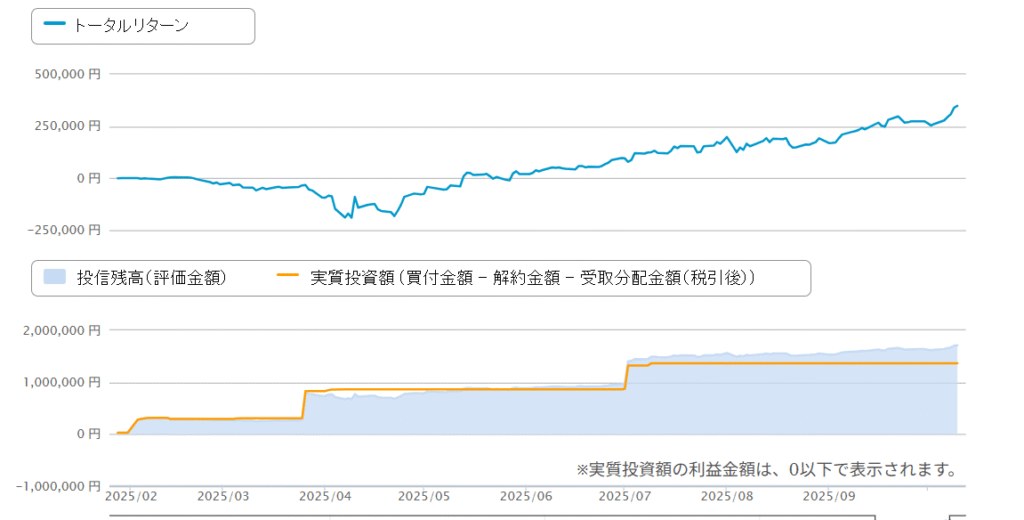Viewport: 1024px width, 520px height.
Task: Click the 2025/09 date tick label
Action: click(x=827, y=495)
